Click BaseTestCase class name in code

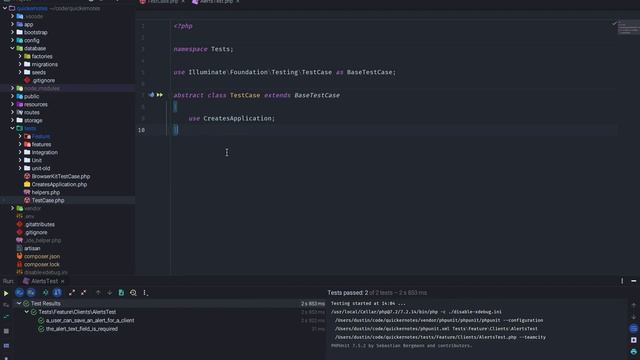tap(317, 95)
